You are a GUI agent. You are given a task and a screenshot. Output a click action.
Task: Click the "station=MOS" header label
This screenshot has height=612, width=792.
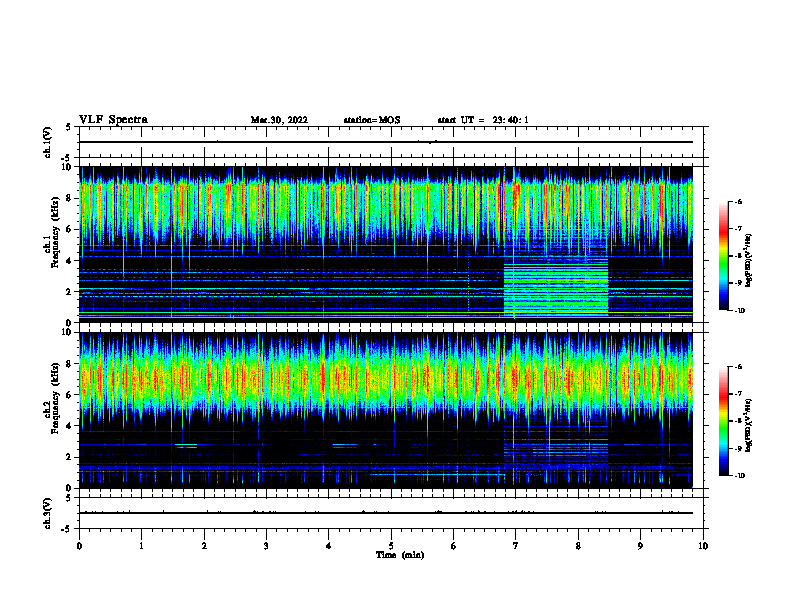[x=372, y=120]
